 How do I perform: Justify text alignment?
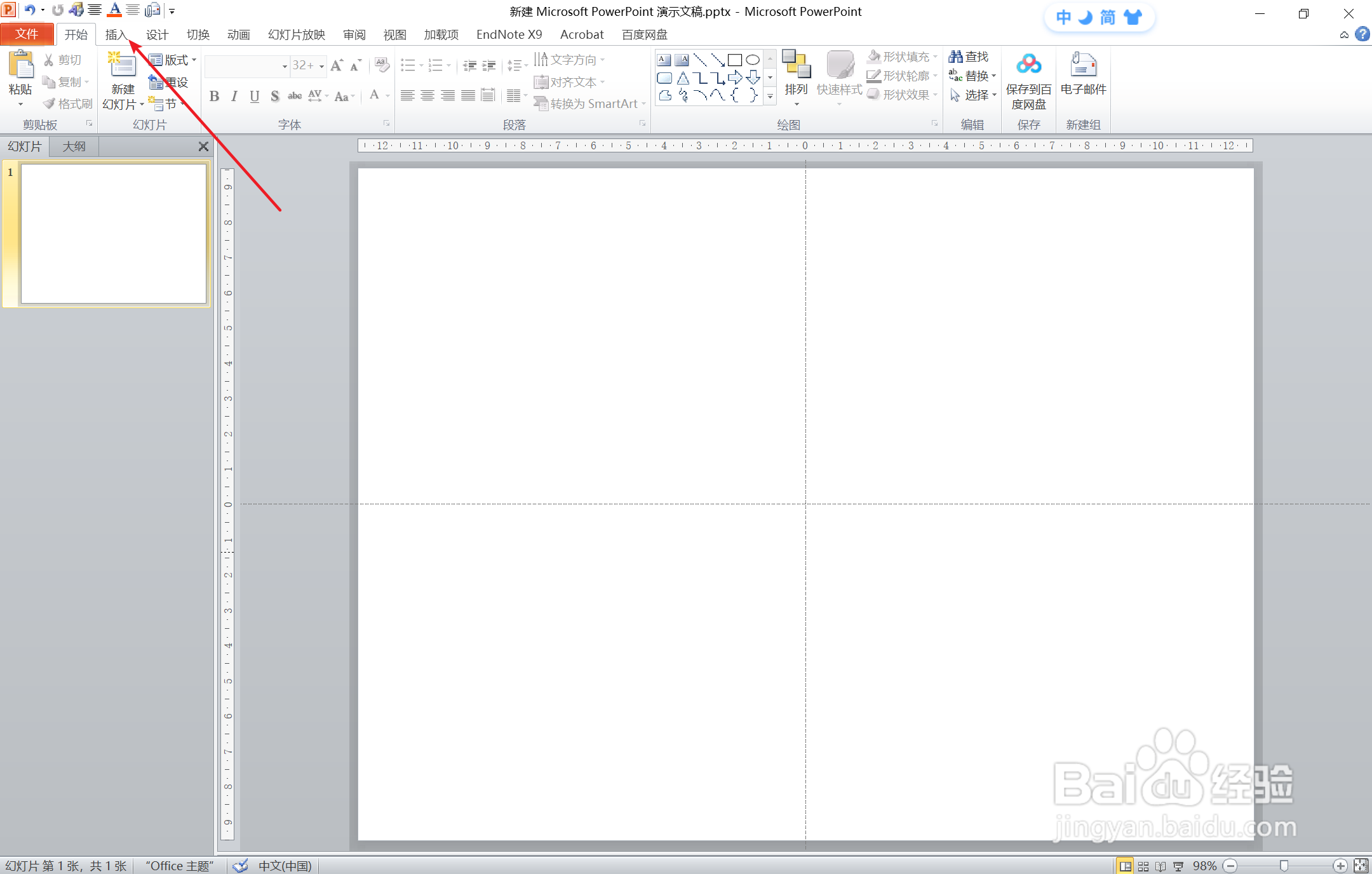pyautogui.click(x=468, y=95)
